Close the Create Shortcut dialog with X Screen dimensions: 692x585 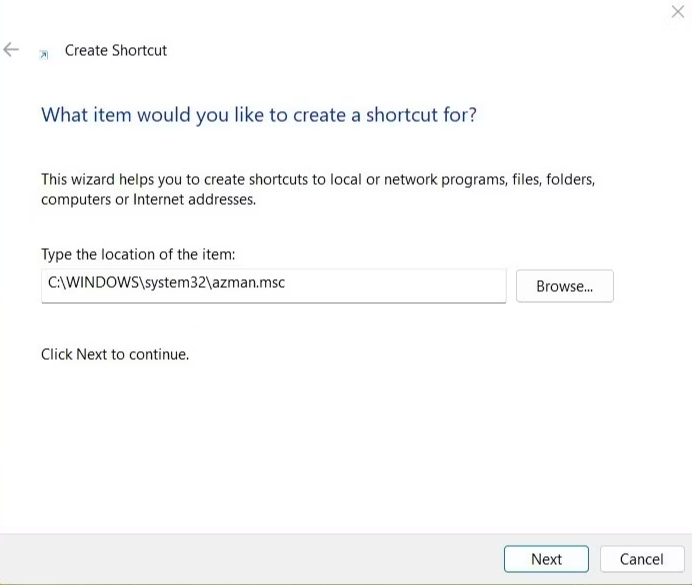[677, 11]
